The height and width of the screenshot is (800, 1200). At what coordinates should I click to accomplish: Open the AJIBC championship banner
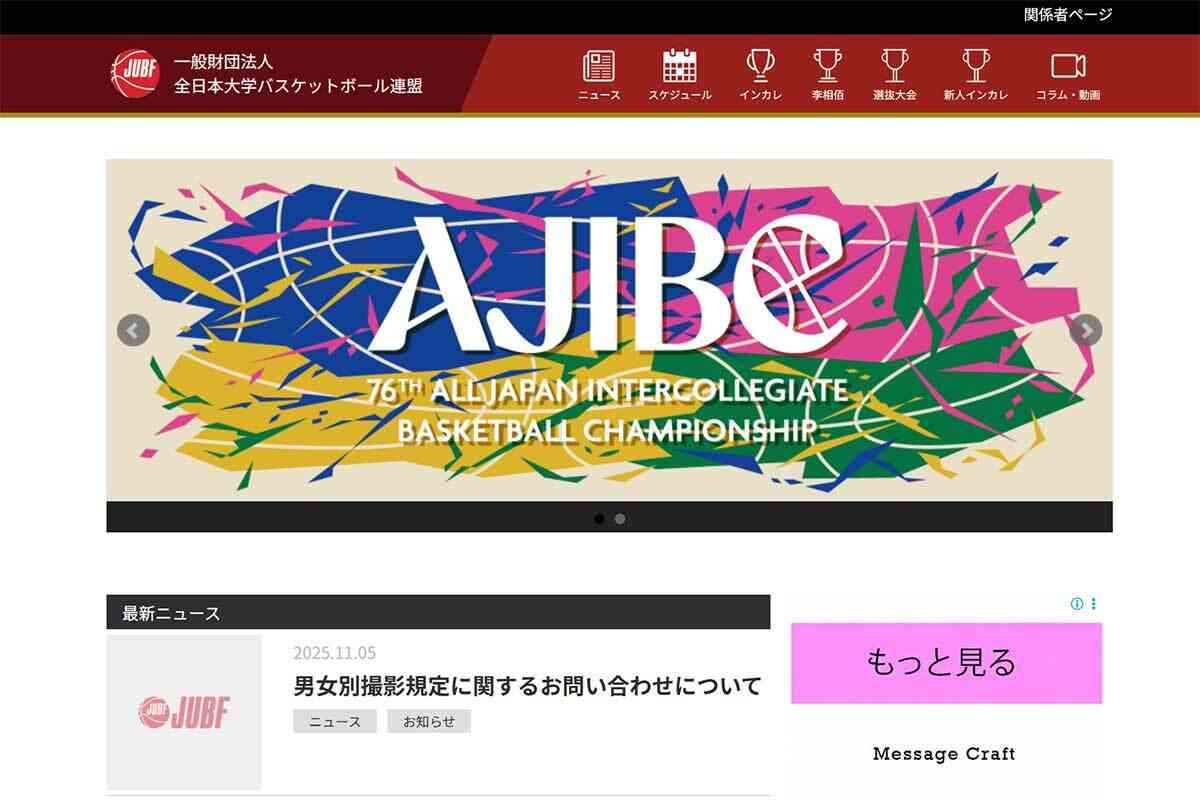(609, 330)
